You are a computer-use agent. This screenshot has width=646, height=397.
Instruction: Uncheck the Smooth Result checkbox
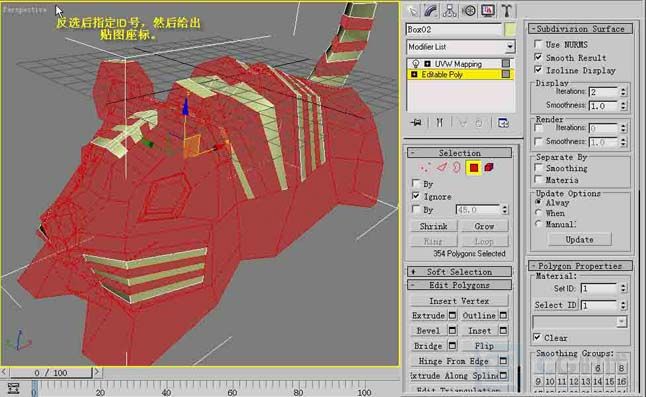pyautogui.click(x=538, y=57)
